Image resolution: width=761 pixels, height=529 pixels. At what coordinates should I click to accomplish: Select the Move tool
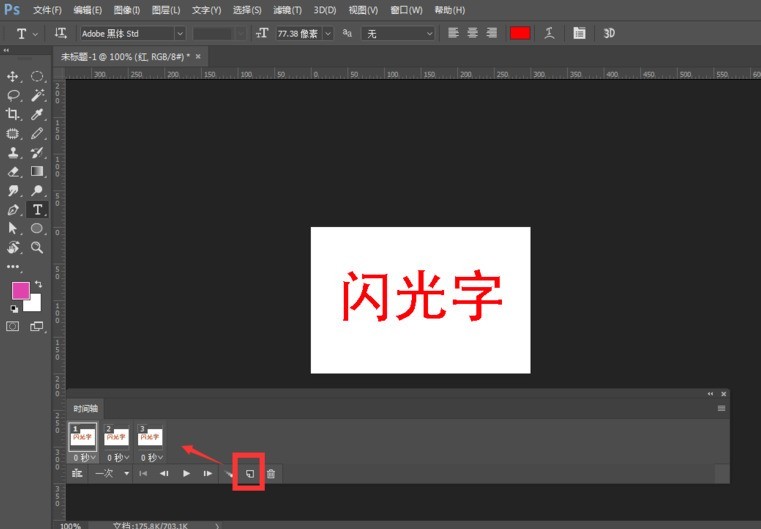click(13, 76)
